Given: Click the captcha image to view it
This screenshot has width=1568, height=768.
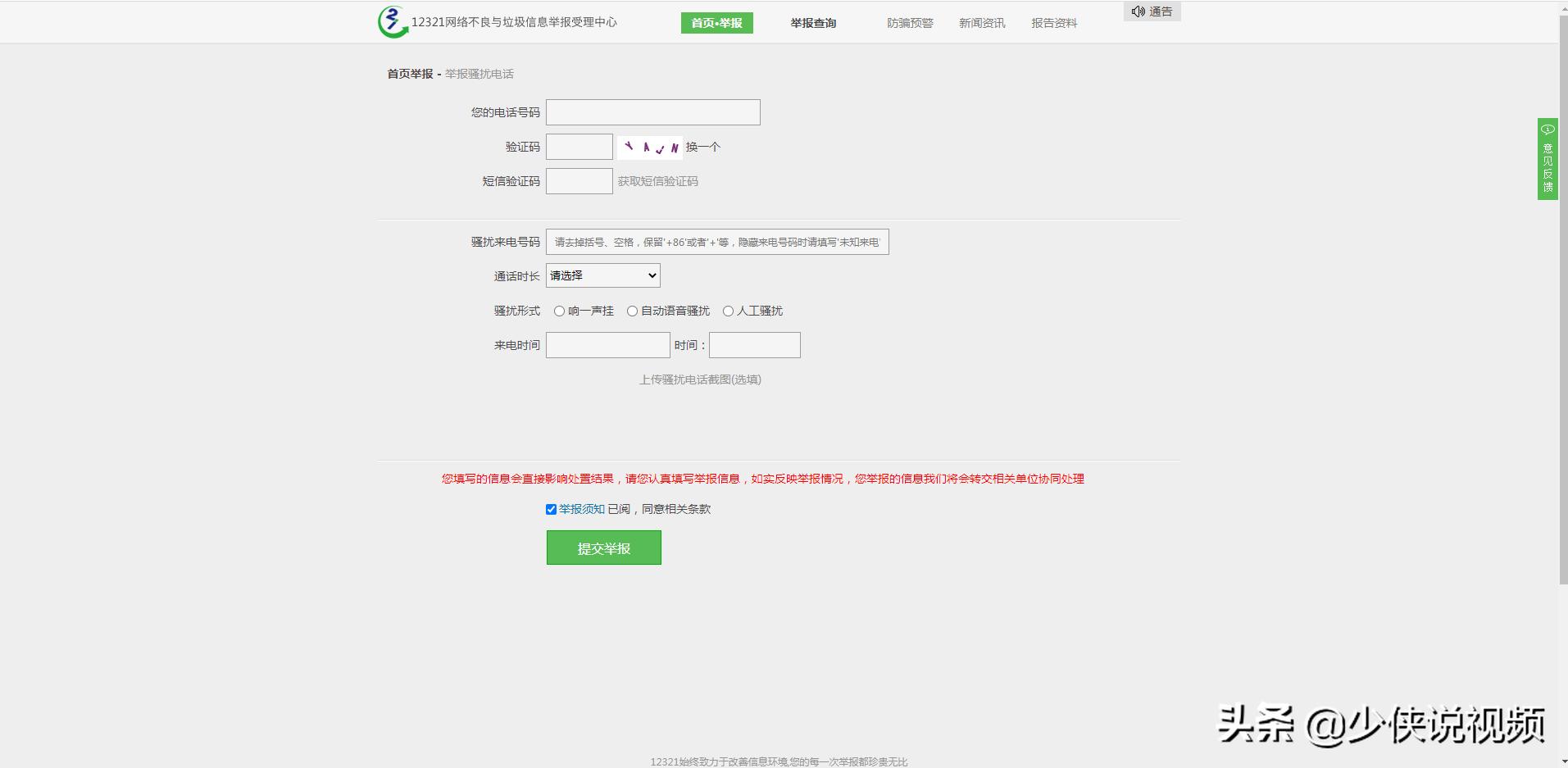Looking at the screenshot, I should (x=650, y=147).
